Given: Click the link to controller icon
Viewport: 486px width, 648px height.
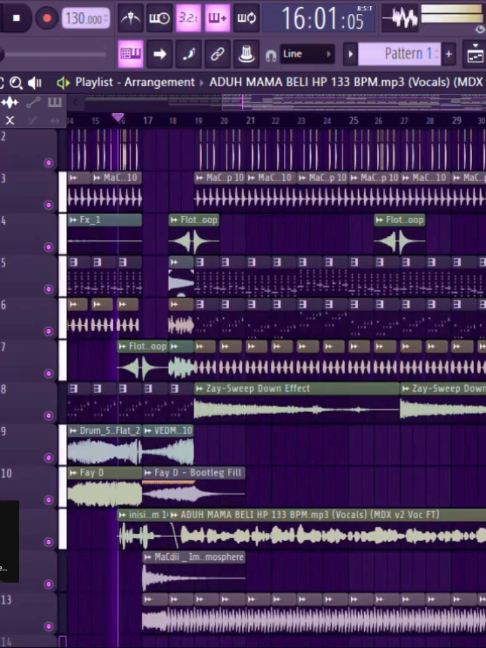Looking at the screenshot, I should [x=217, y=54].
